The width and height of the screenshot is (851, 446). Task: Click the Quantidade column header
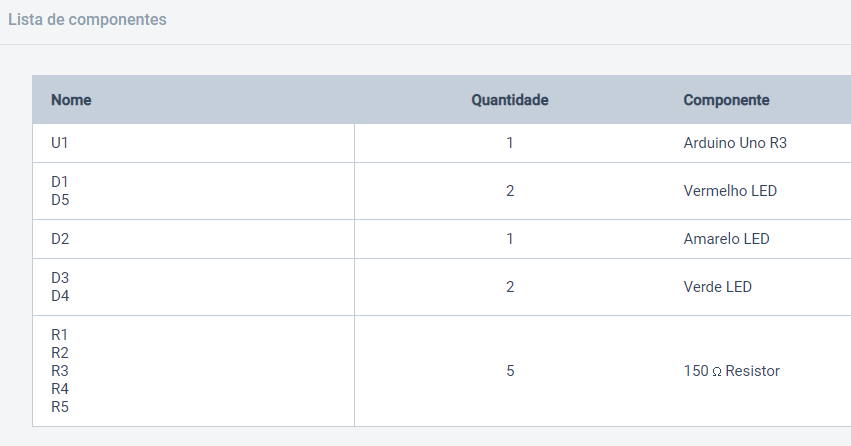(510, 100)
